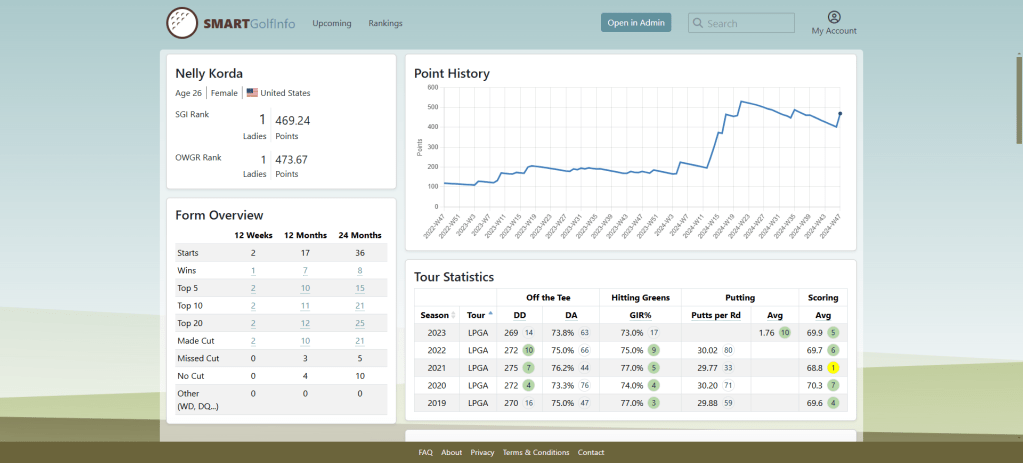1023x463 pixels.
Task: Click the green rank 10 badge for 2022 DD
Action: click(x=527, y=350)
